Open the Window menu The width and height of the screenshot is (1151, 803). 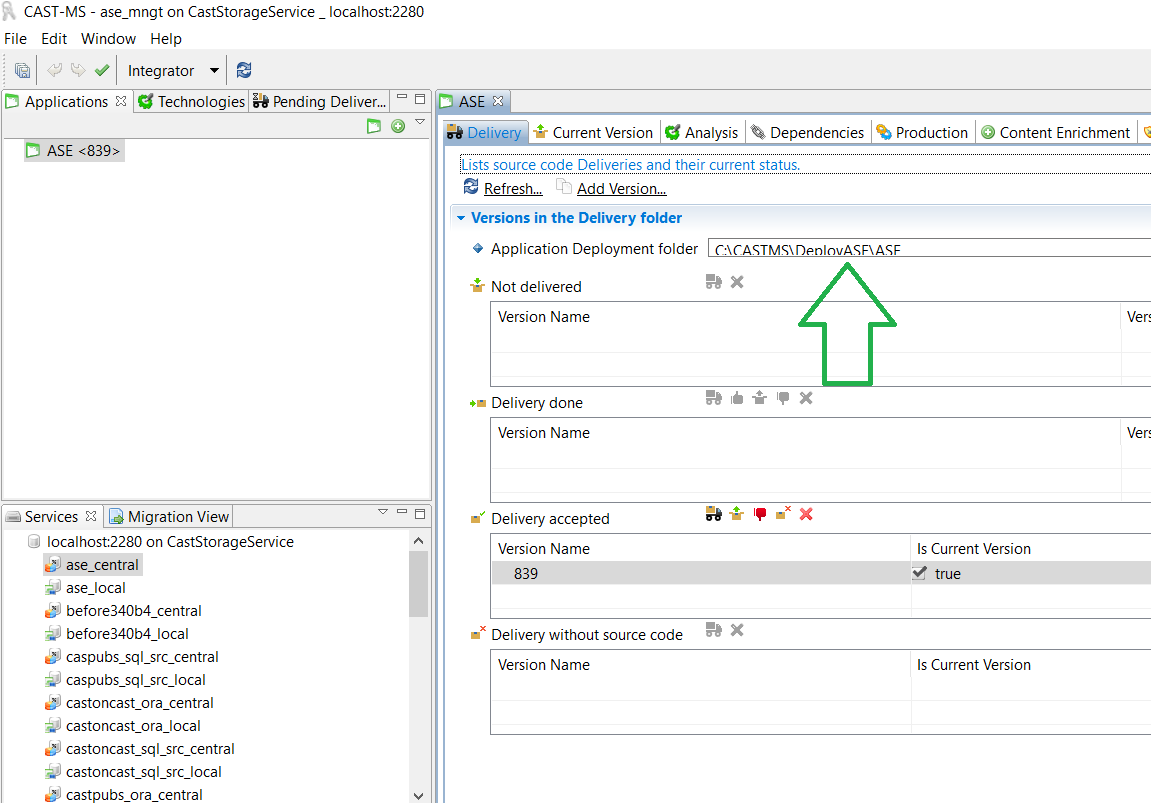(x=108, y=39)
